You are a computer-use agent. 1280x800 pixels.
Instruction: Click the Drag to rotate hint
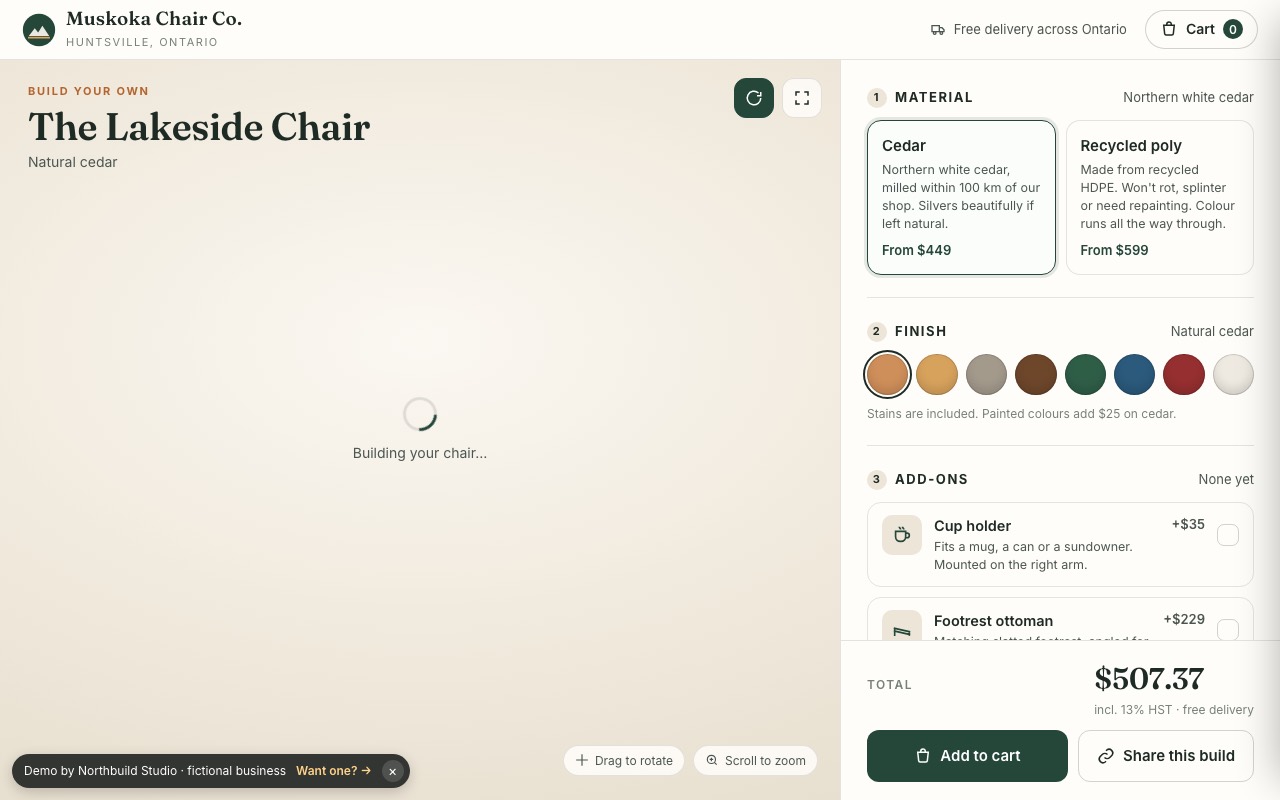pos(624,760)
